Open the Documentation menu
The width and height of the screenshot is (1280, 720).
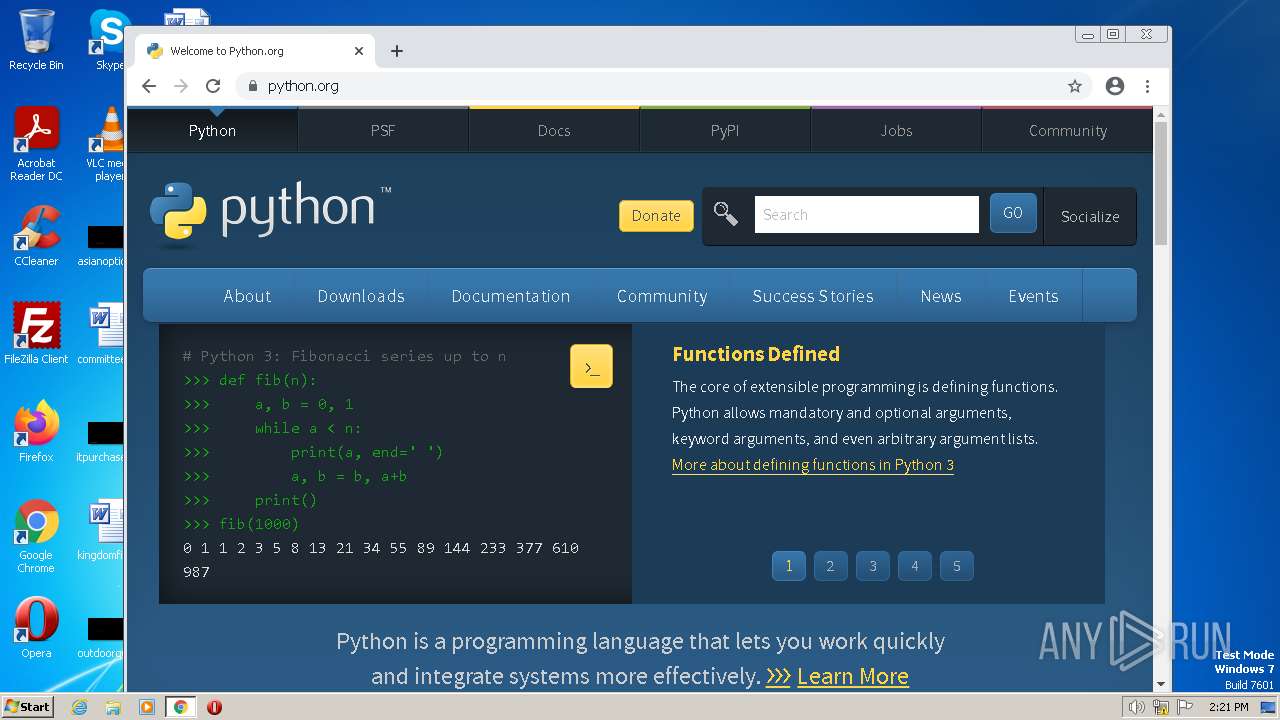[511, 296]
